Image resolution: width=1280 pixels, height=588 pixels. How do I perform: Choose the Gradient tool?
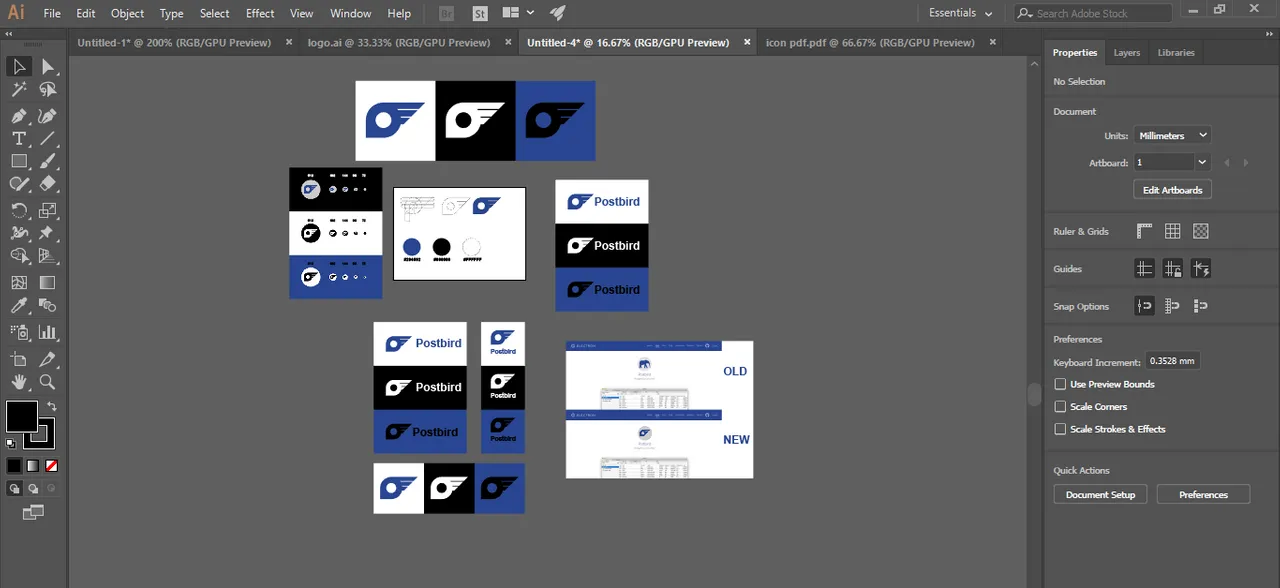[x=47, y=283]
